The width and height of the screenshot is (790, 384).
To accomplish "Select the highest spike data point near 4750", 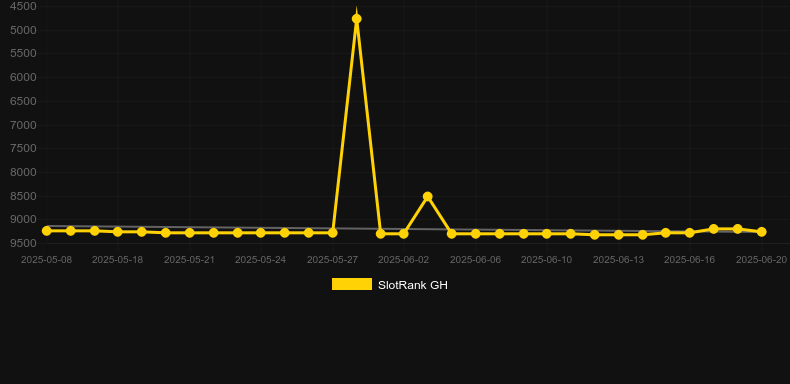I will (357, 19).
